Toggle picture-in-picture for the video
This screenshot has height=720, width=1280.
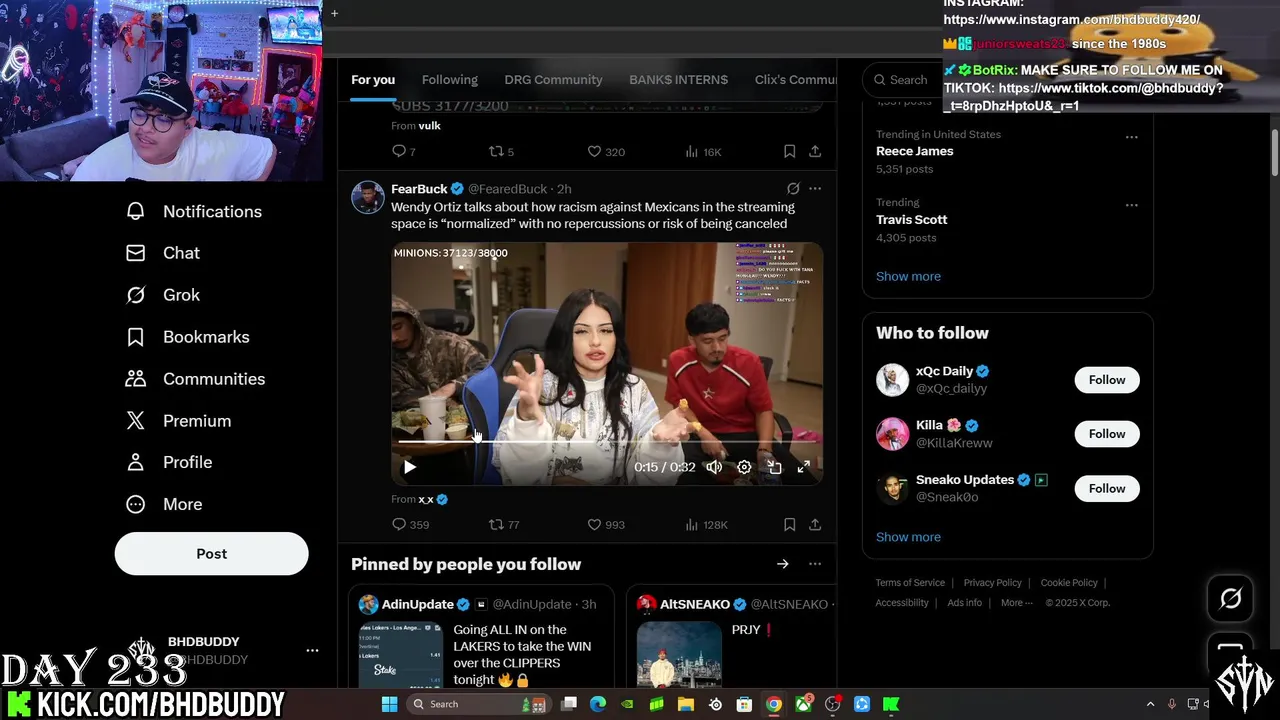(774, 467)
